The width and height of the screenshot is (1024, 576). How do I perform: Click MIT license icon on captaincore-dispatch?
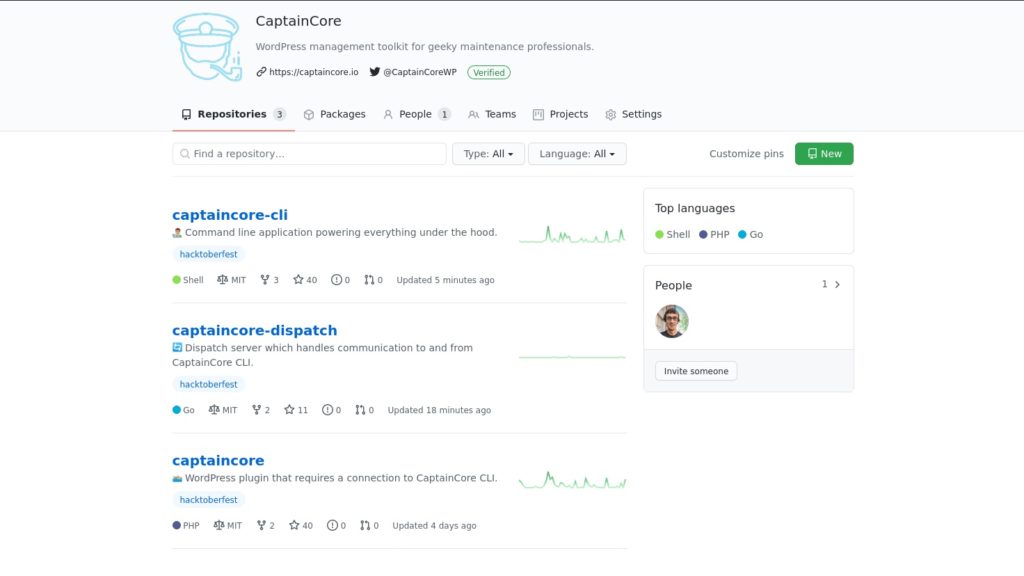214,410
